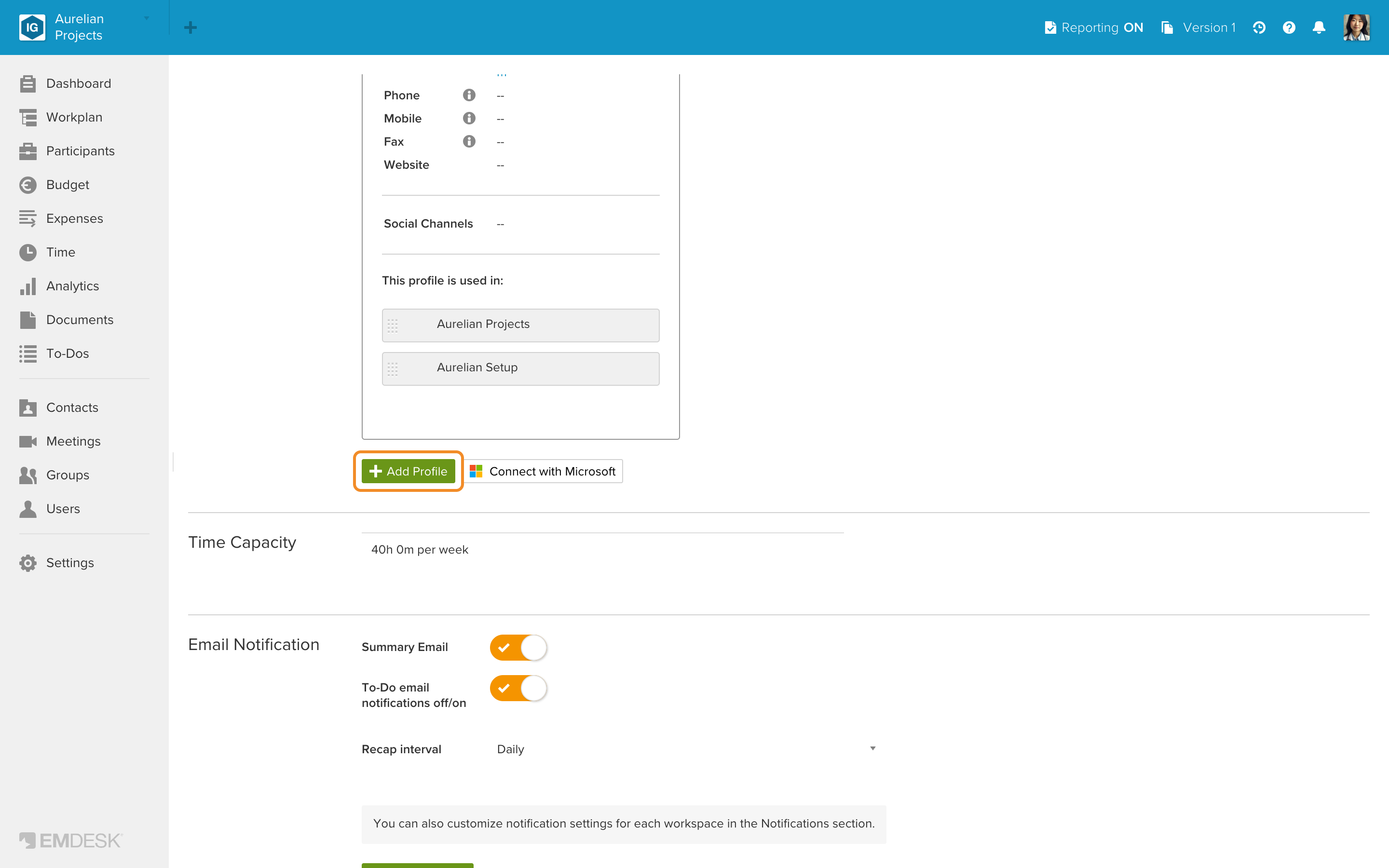This screenshot has height=868, width=1389.
Task: Open the Version 1 selector
Action: click(x=1198, y=27)
